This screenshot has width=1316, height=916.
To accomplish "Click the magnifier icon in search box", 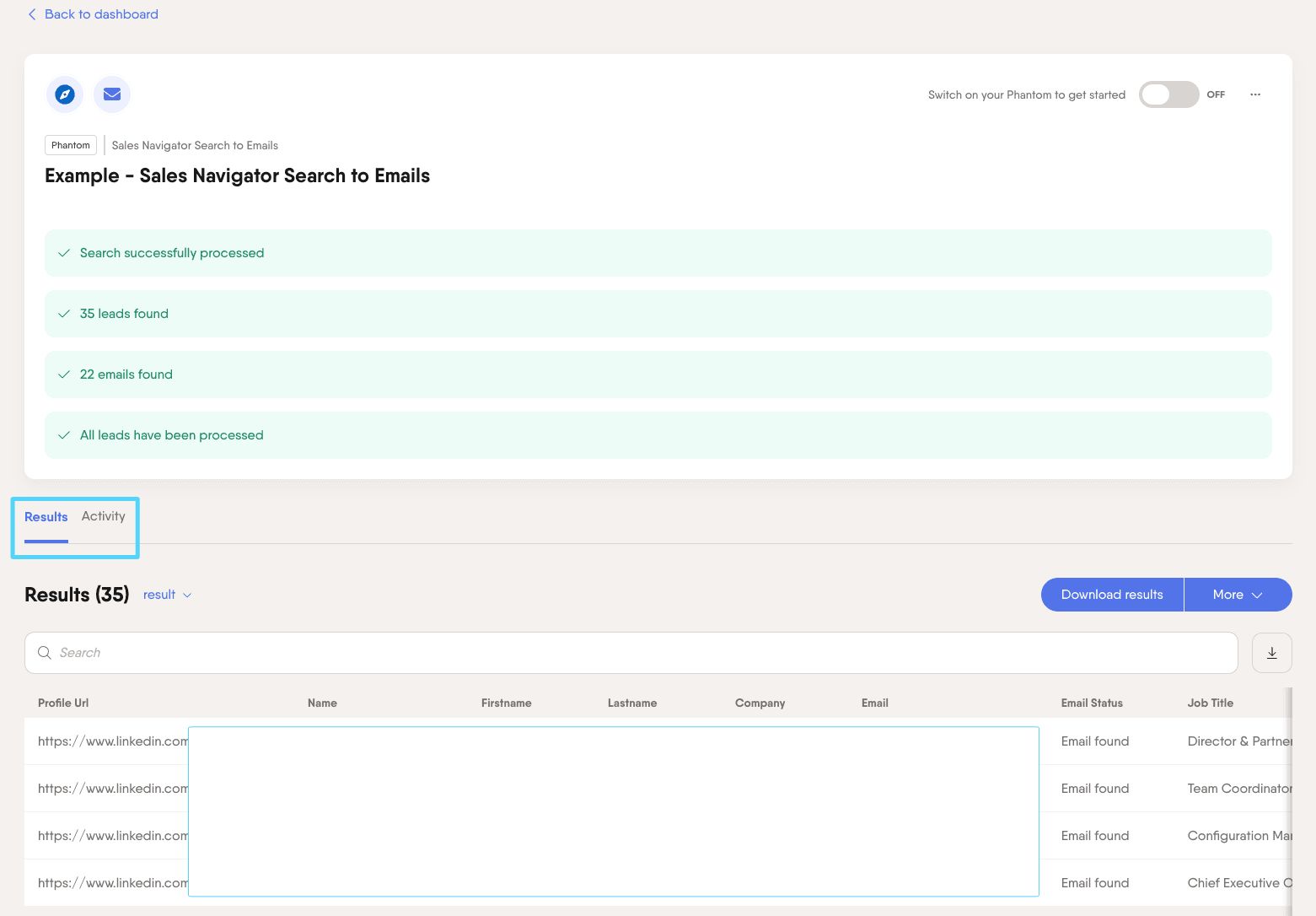I will (x=45, y=653).
